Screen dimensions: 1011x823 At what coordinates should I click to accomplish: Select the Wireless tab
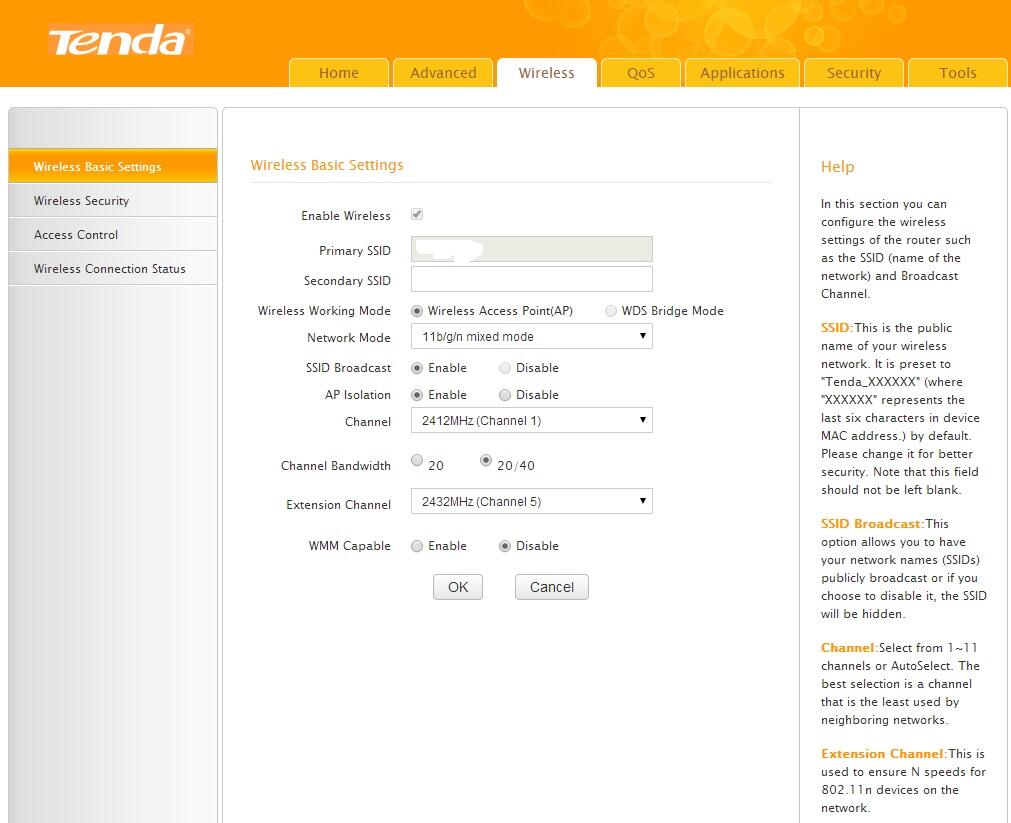click(546, 72)
